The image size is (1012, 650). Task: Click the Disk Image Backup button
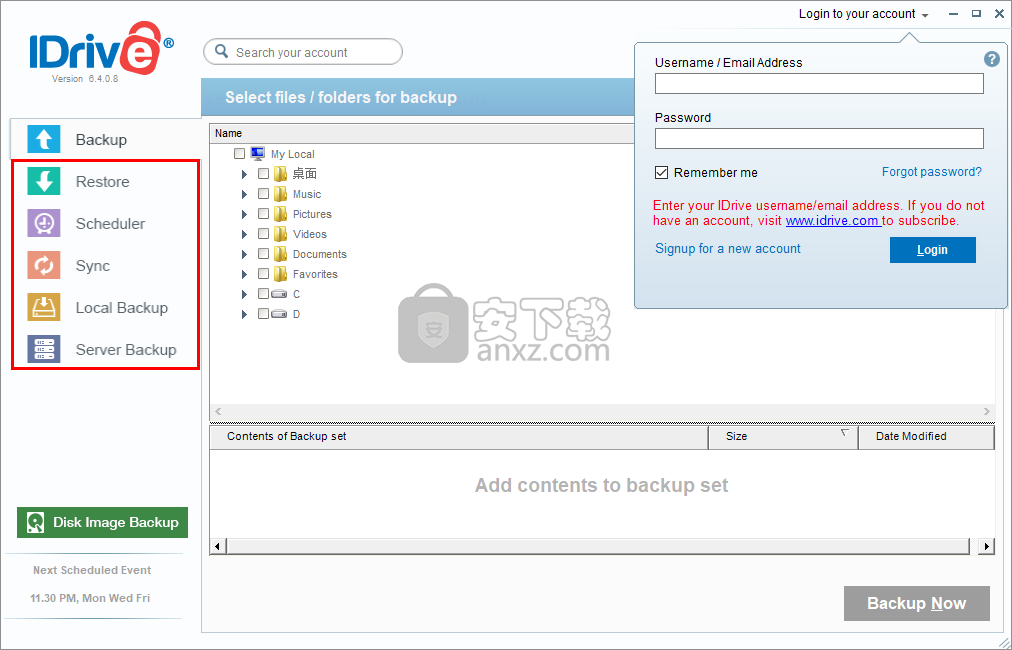click(x=103, y=522)
